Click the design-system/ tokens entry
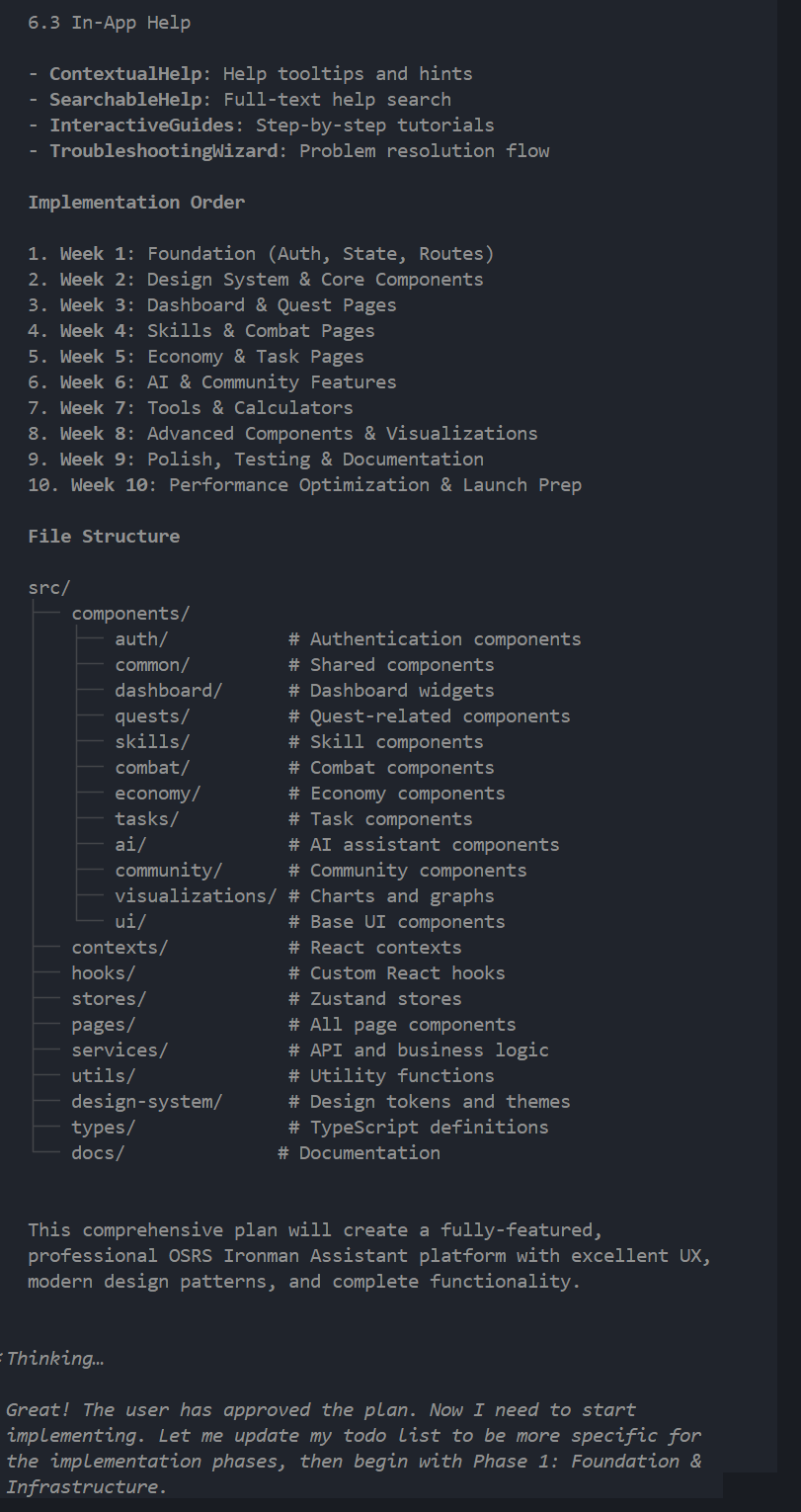The image size is (801, 1512). pos(146,1101)
